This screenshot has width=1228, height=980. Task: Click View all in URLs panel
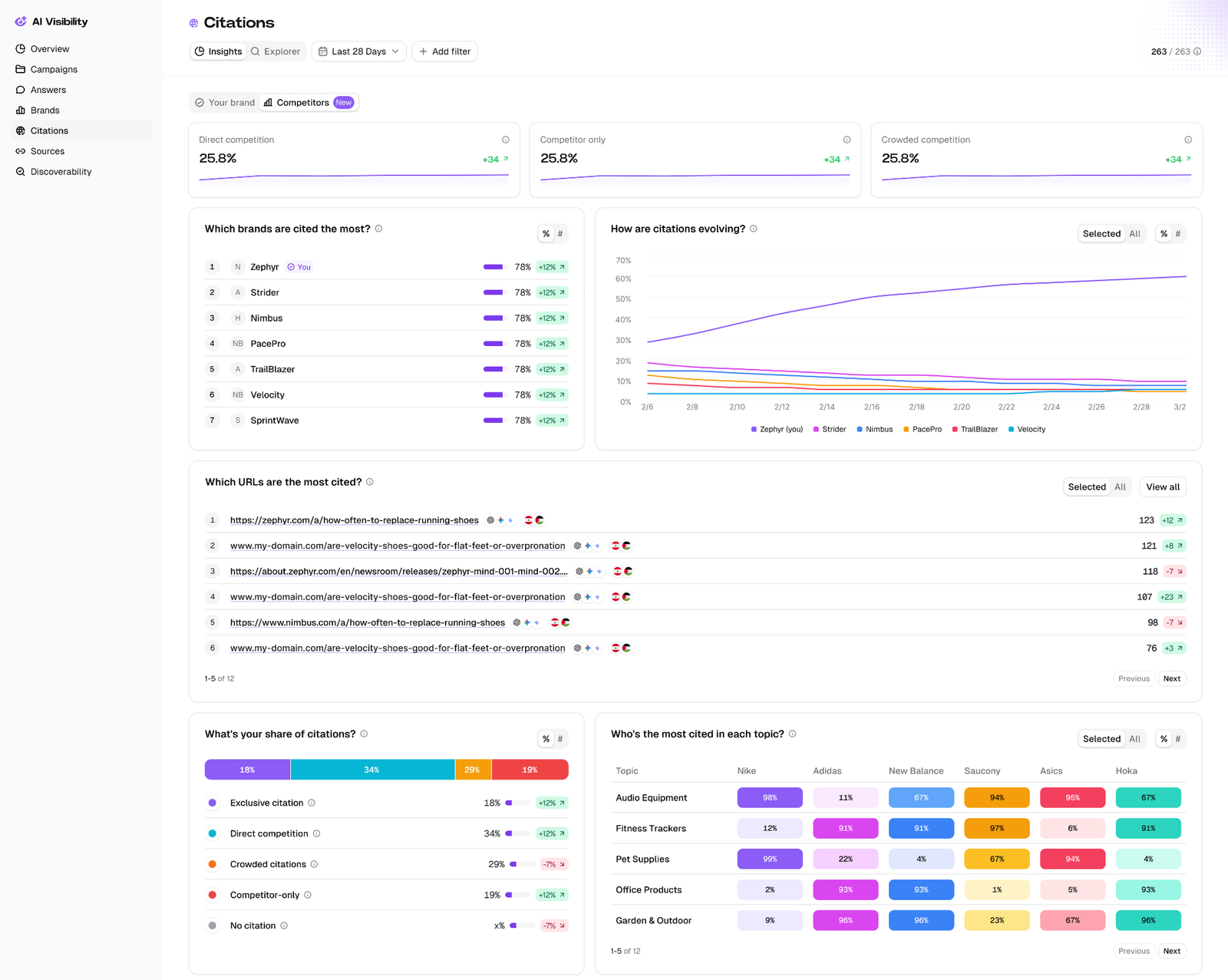pyautogui.click(x=1163, y=487)
